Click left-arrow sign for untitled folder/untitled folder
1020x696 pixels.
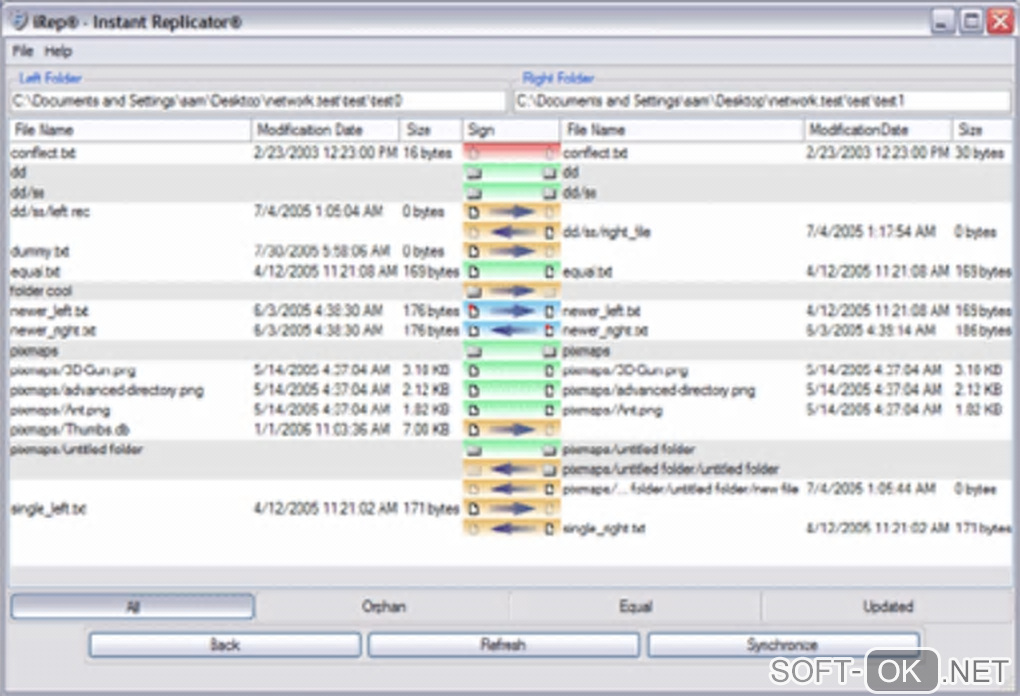[511, 470]
